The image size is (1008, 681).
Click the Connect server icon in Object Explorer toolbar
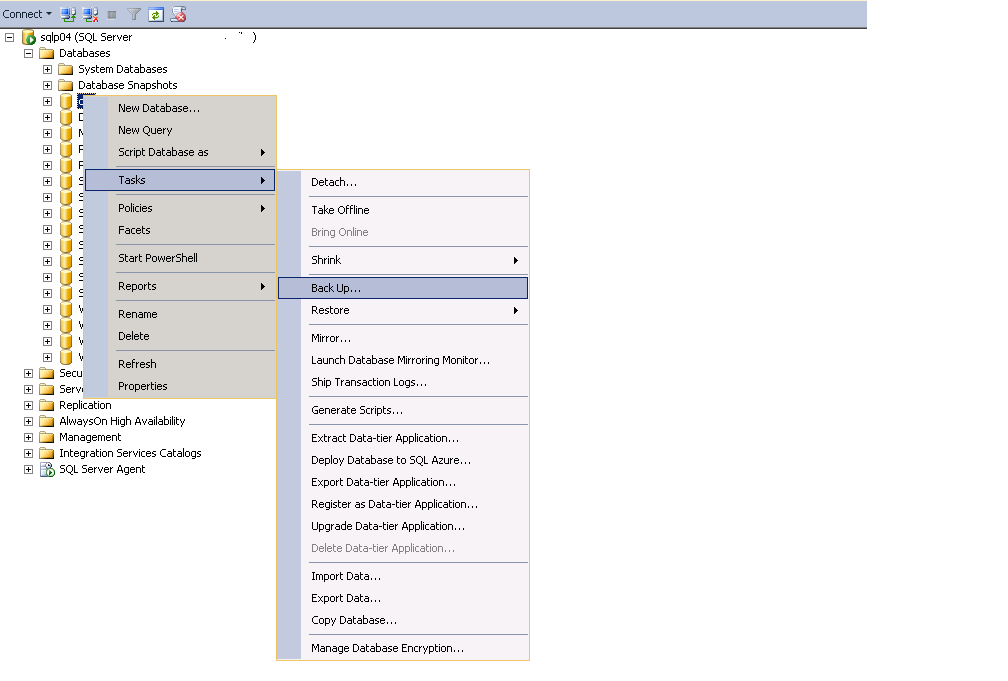tap(67, 14)
